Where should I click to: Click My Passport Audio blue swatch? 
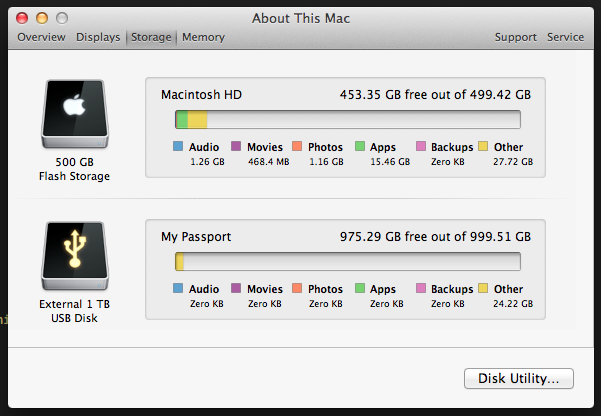coord(178,288)
